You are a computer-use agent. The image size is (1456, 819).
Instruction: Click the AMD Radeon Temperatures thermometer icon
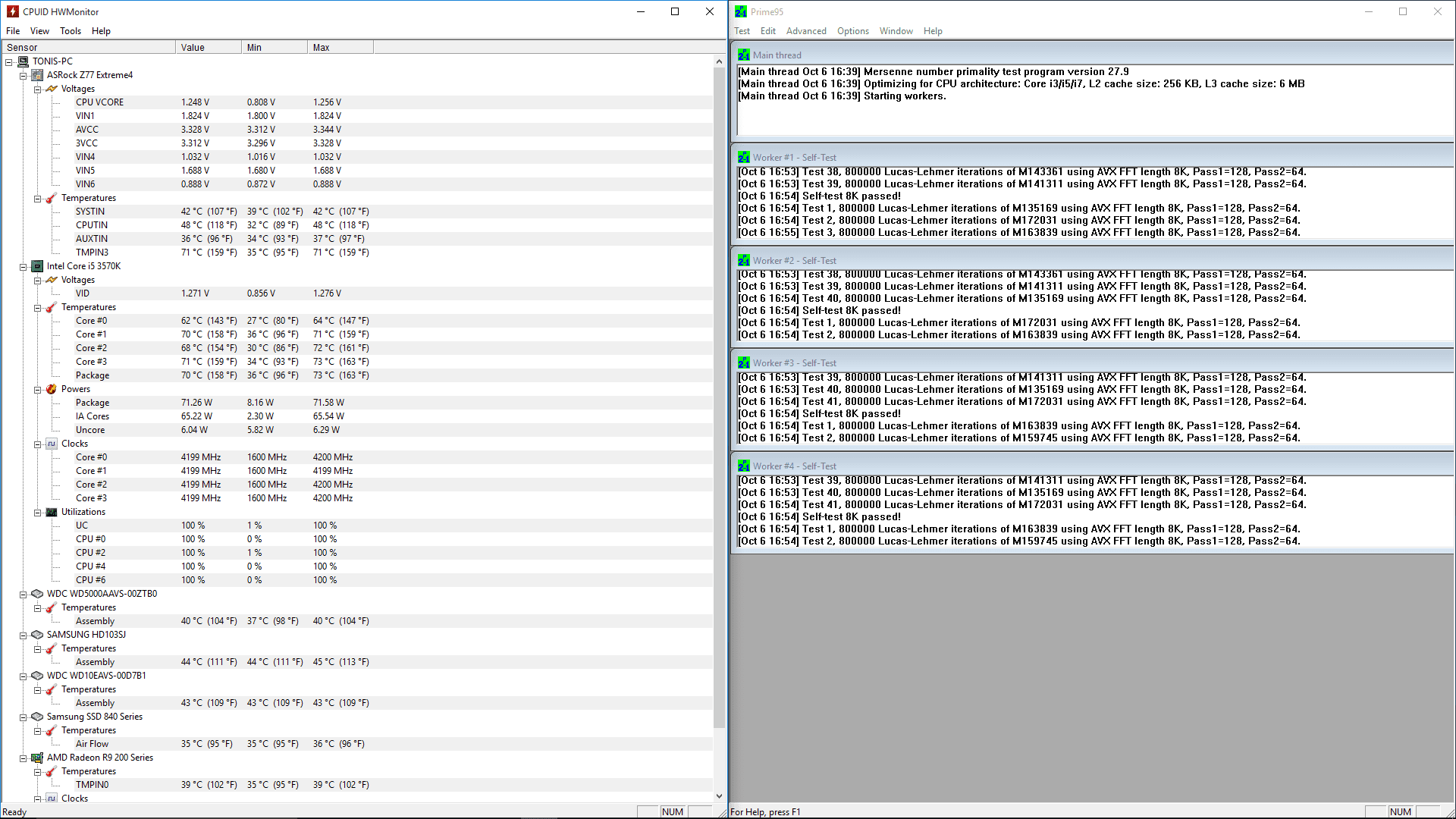(x=52, y=771)
